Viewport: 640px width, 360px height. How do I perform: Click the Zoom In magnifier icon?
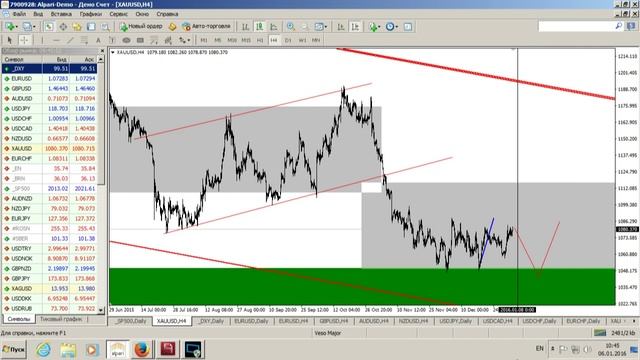point(291,27)
